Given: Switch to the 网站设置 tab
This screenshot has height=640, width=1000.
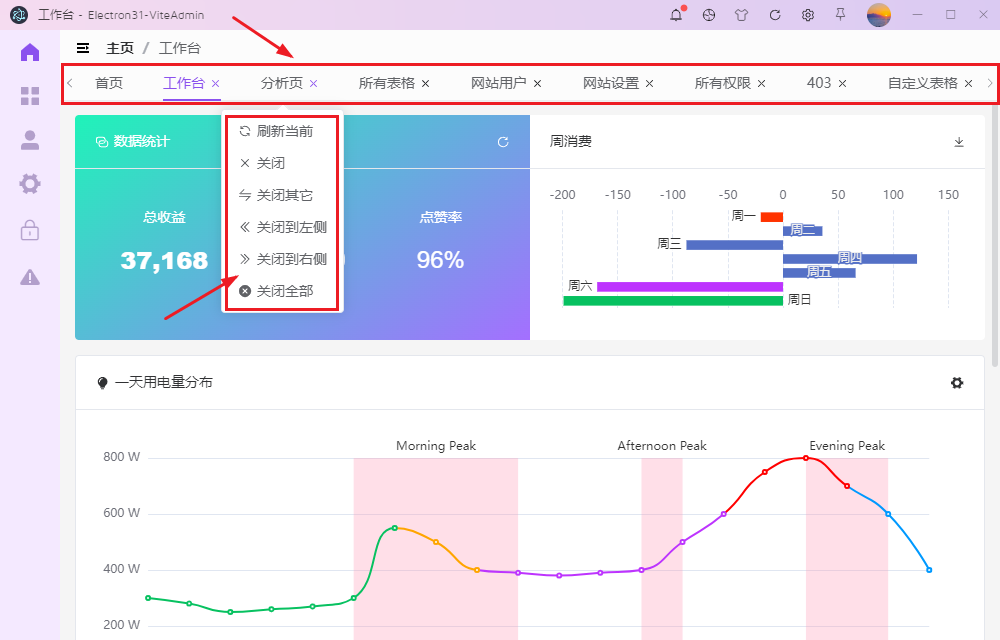Looking at the screenshot, I should [x=611, y=84].
